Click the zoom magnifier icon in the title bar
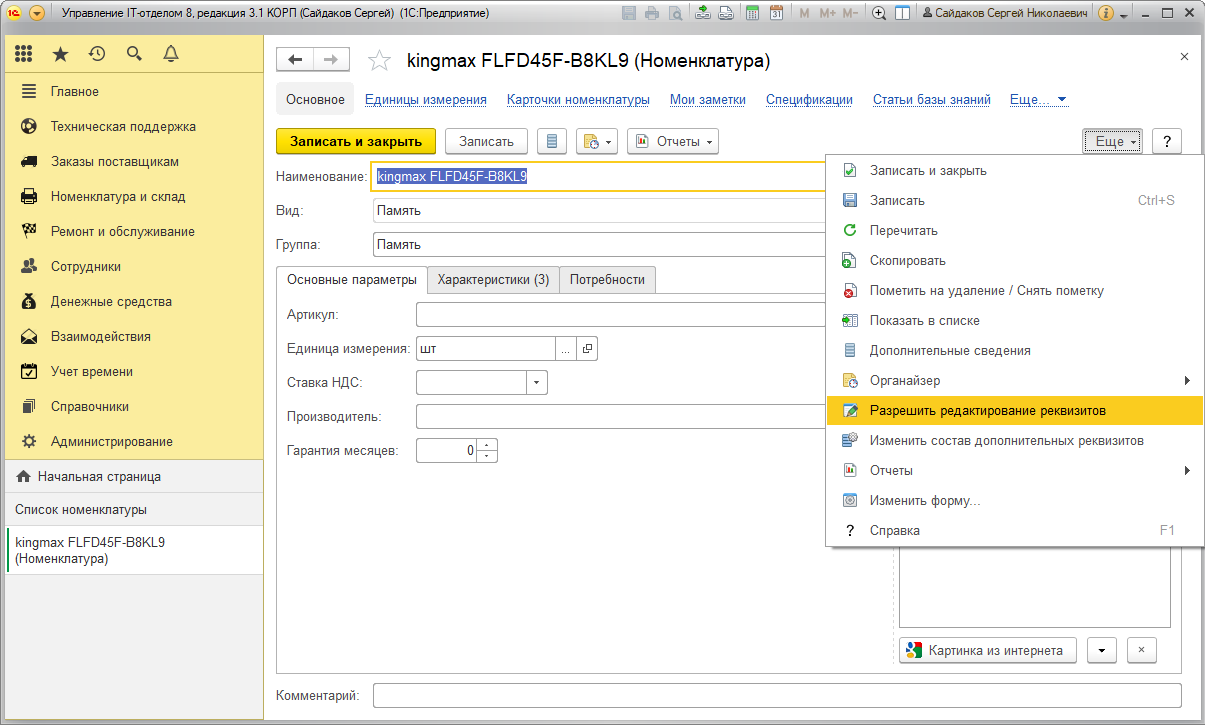Image resolution: width=1205 pixels, height=725 pixels. pyautogui.click(x=879, y=13)
